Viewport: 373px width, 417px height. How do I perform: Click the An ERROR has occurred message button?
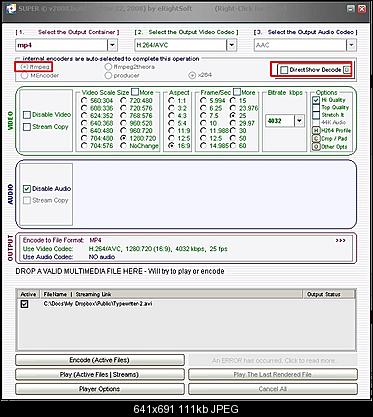273,360
